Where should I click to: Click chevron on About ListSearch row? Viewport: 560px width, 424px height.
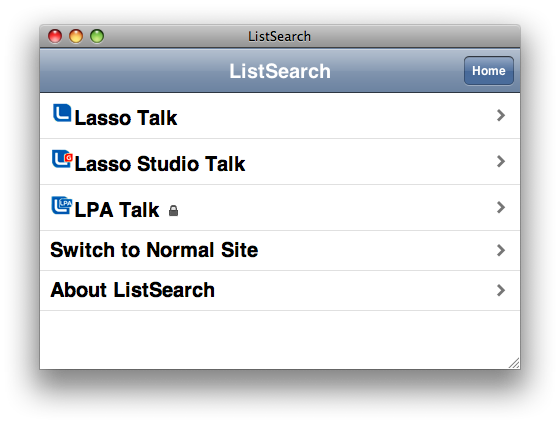pos(501,290)
